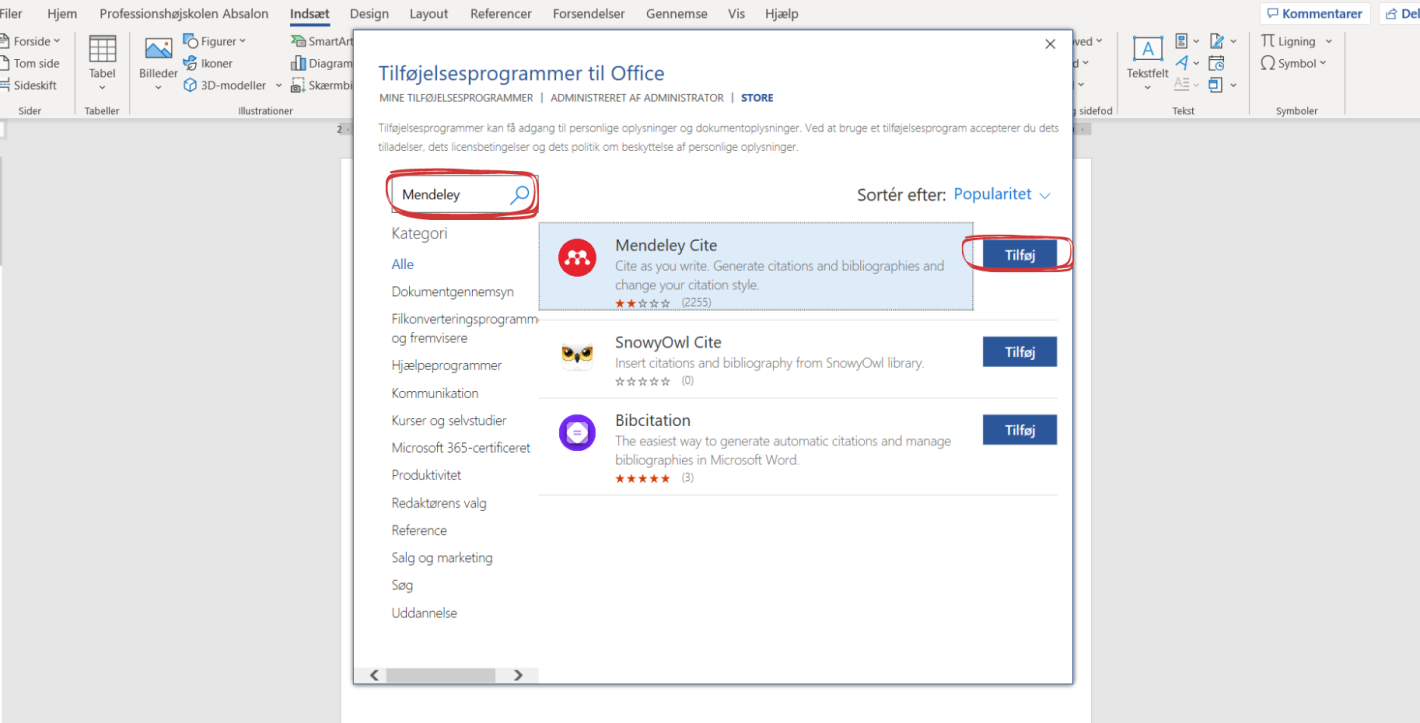The height and width of the screenshot is (723, 1420).
Task: Select MINE TILFØJELSESPROGRAMMER tab in dialog
Action: click(x=456, y=98)
